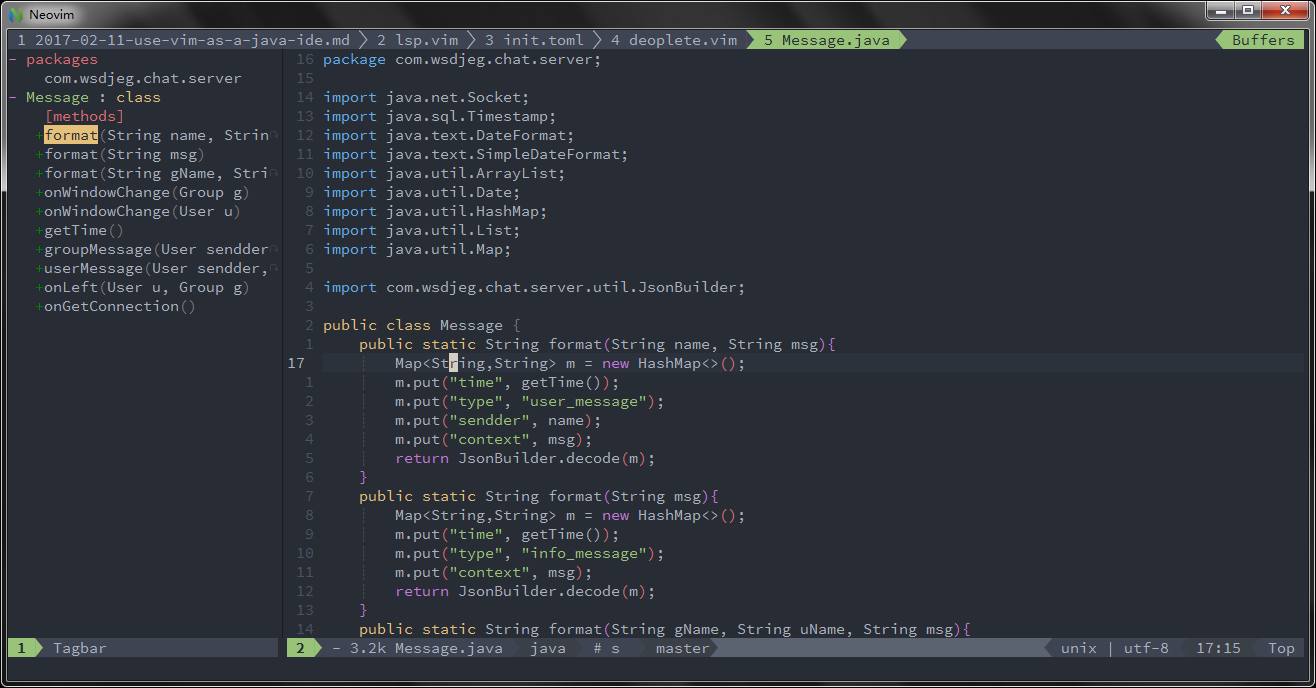The height and width of the screenshot is (688, 1316).
Task: Click the [methods] heading in Tagbar
Action: tap(84, 116)
